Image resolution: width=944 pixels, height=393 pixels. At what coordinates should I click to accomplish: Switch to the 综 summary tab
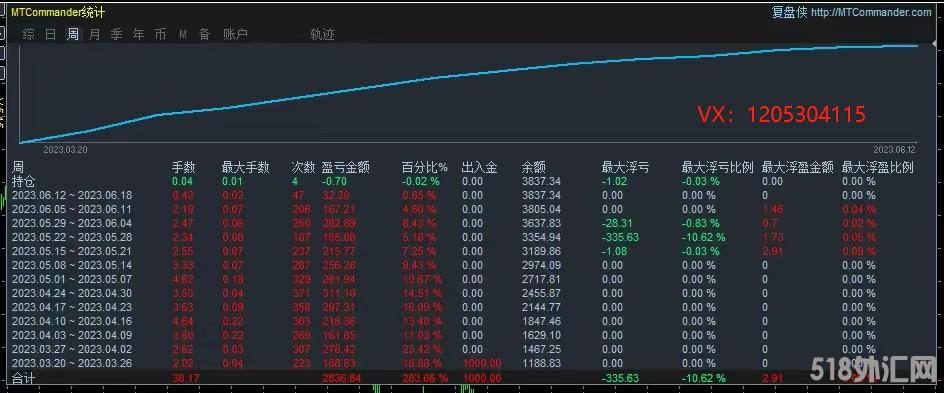[x=29, y=34]
